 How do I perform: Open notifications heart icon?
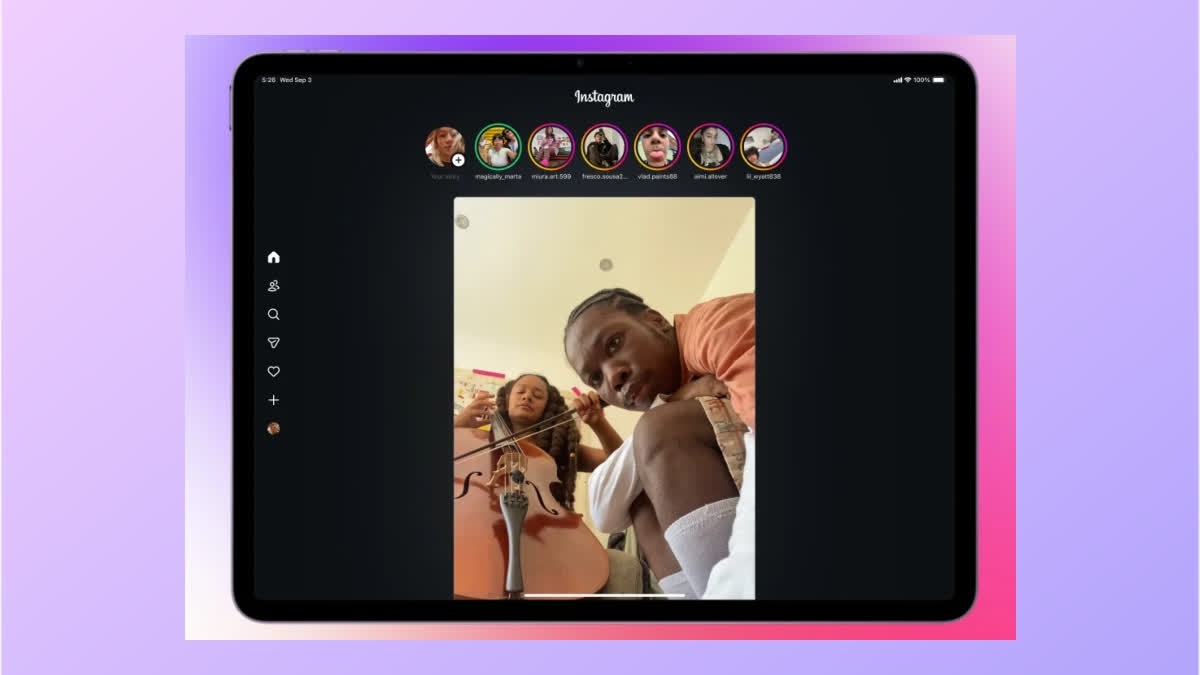(x=274, y=371)
